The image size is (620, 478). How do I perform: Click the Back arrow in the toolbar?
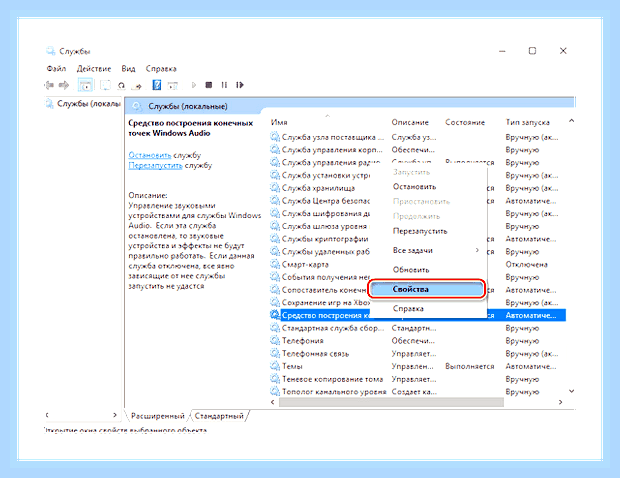click(x=49, y=85)
